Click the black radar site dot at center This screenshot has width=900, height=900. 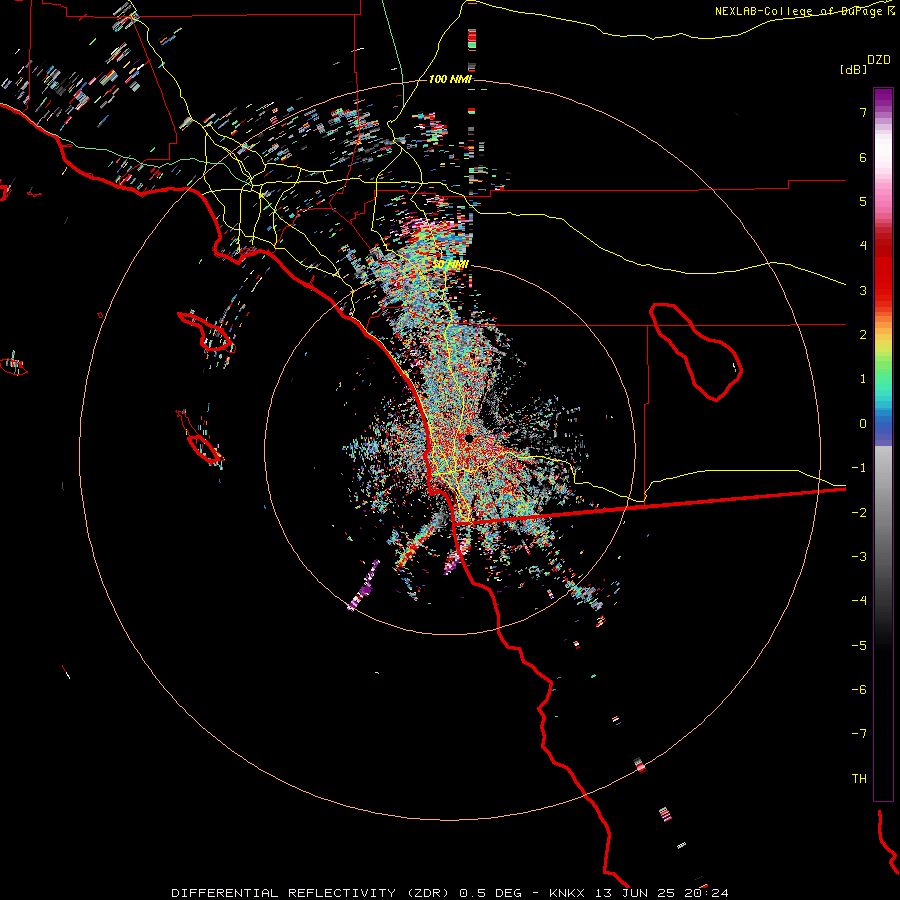click(469, 439)
